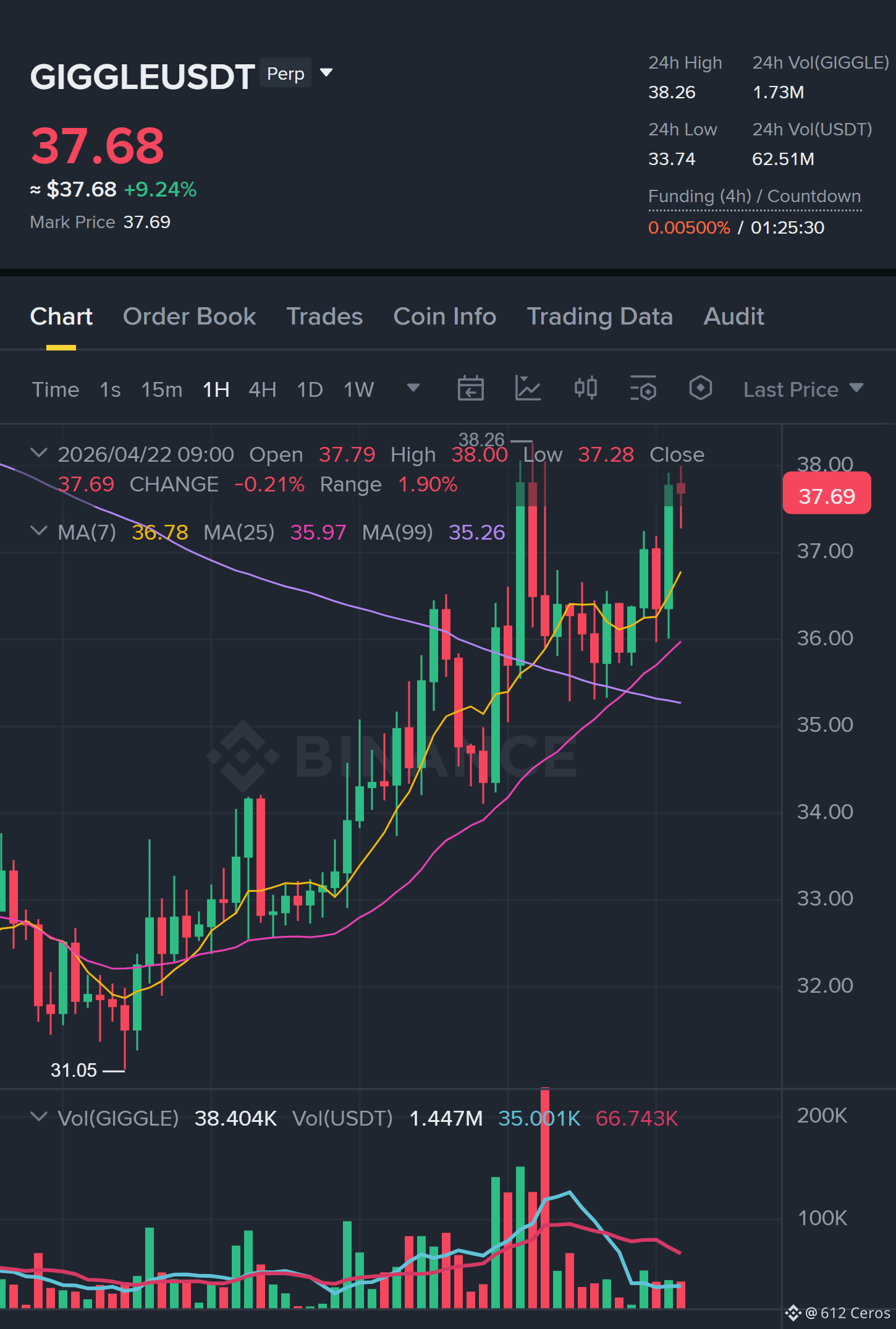Switch to the 1D interval
Image resolution: width=896 pixels, height=1329 pixels.
pos(310,389)
